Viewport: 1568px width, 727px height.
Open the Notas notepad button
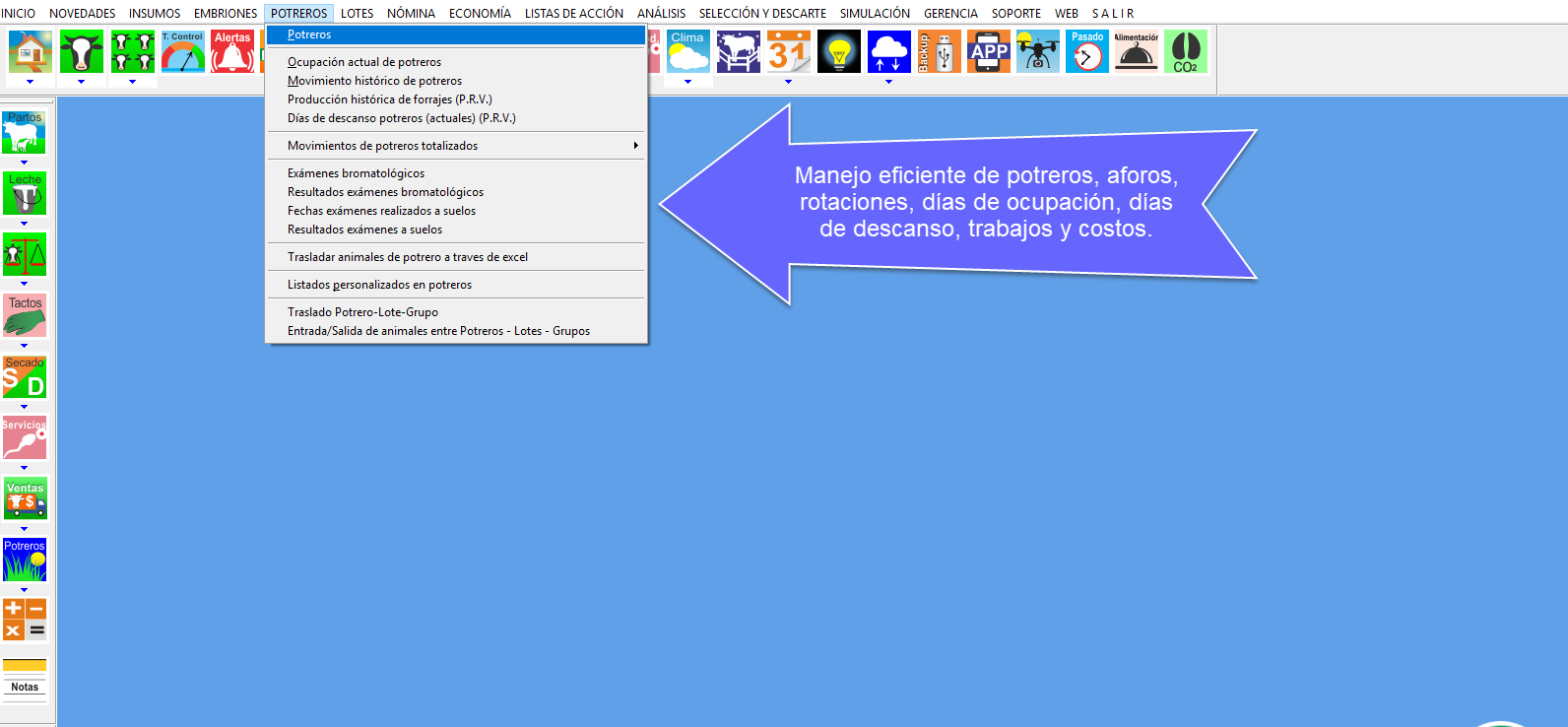pos(25,678)
